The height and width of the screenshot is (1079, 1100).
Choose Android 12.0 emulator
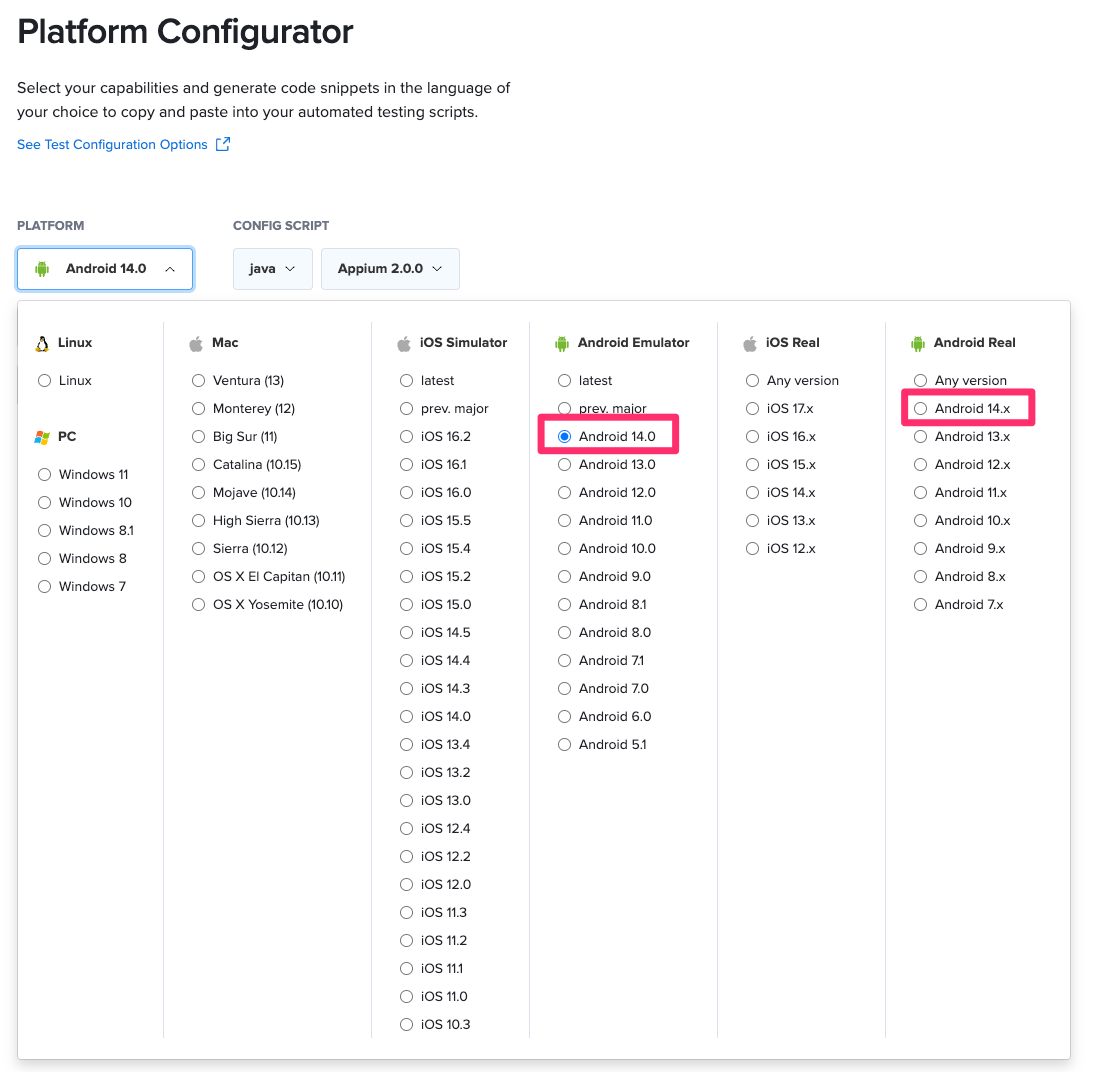(x=564, y=492)
